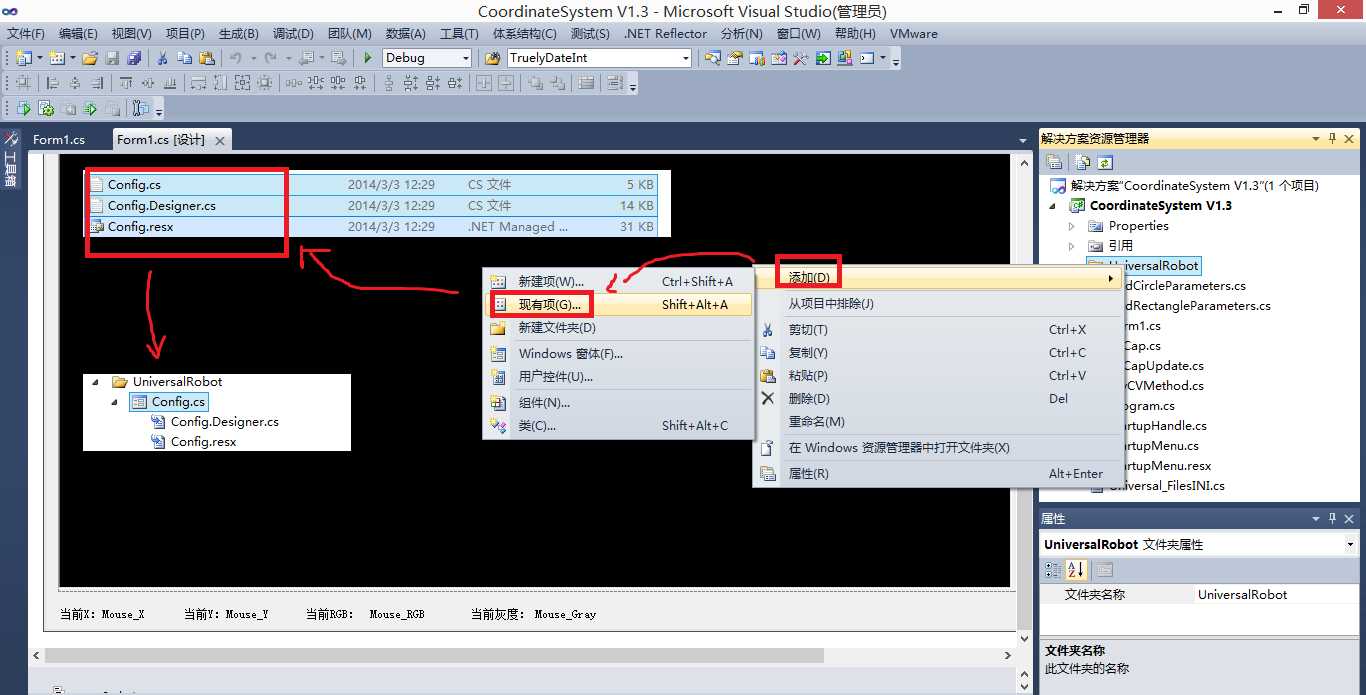The height and width of the screenshot is (695, 1366).
Task: Choose 新建项(W)... from the add submenu
Action: (616, 281)
